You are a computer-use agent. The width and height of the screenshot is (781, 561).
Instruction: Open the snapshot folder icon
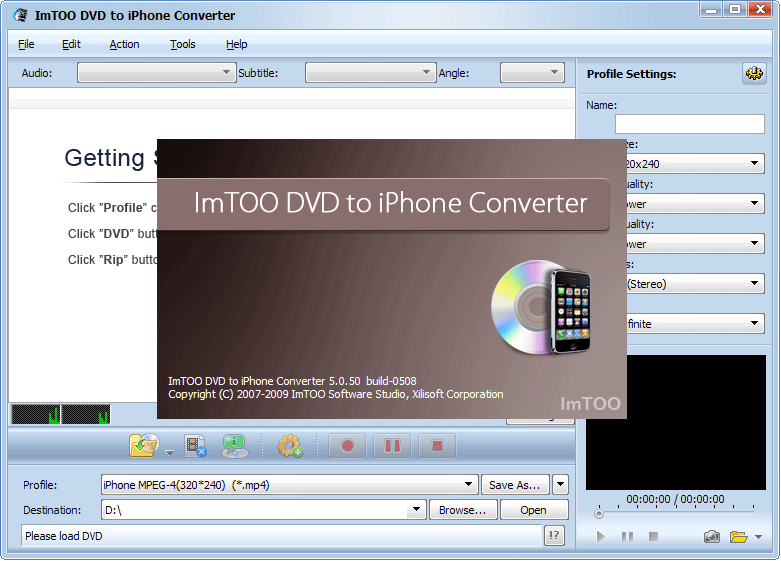739,537
